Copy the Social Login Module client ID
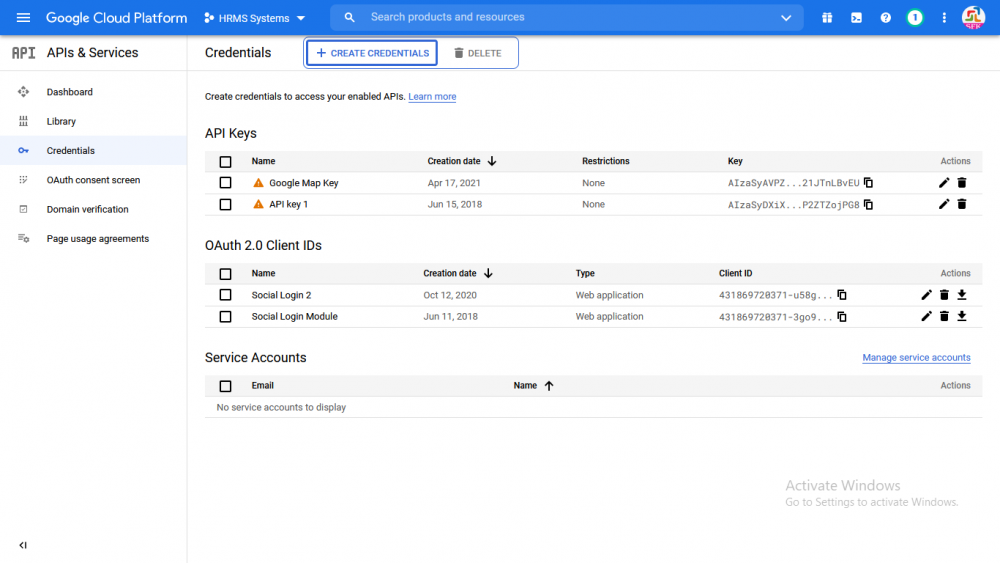This screenshot has height=563, width=1000. pyautogui.click(x=842, y=317)
